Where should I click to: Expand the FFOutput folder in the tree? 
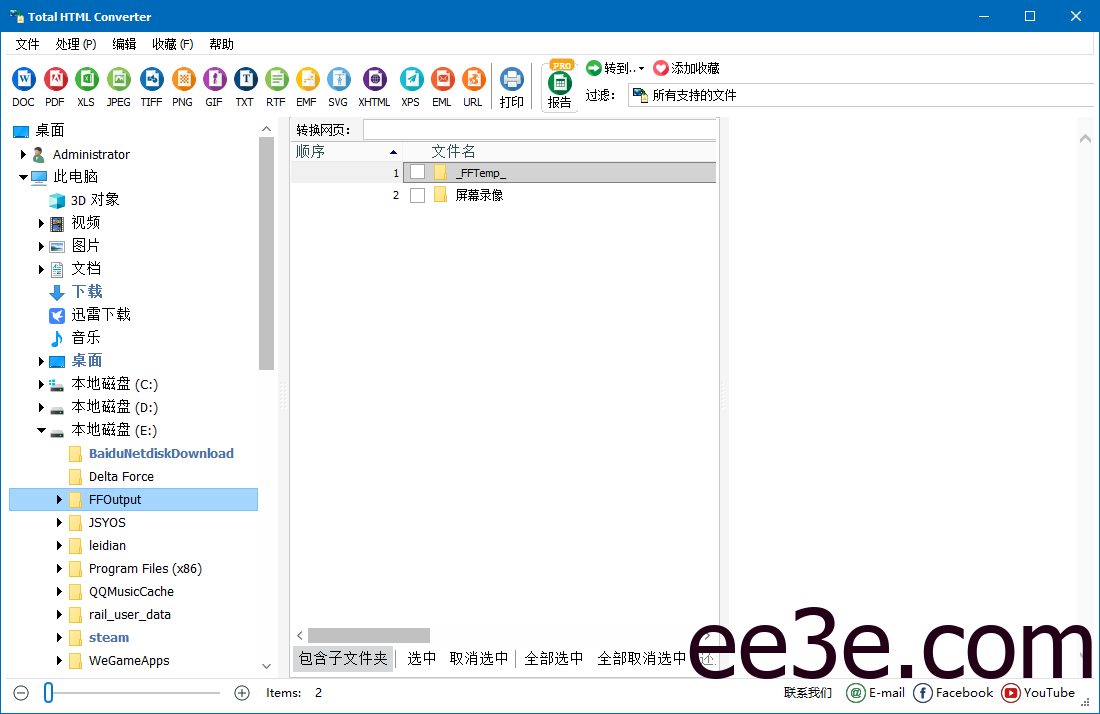coord(58,499)
